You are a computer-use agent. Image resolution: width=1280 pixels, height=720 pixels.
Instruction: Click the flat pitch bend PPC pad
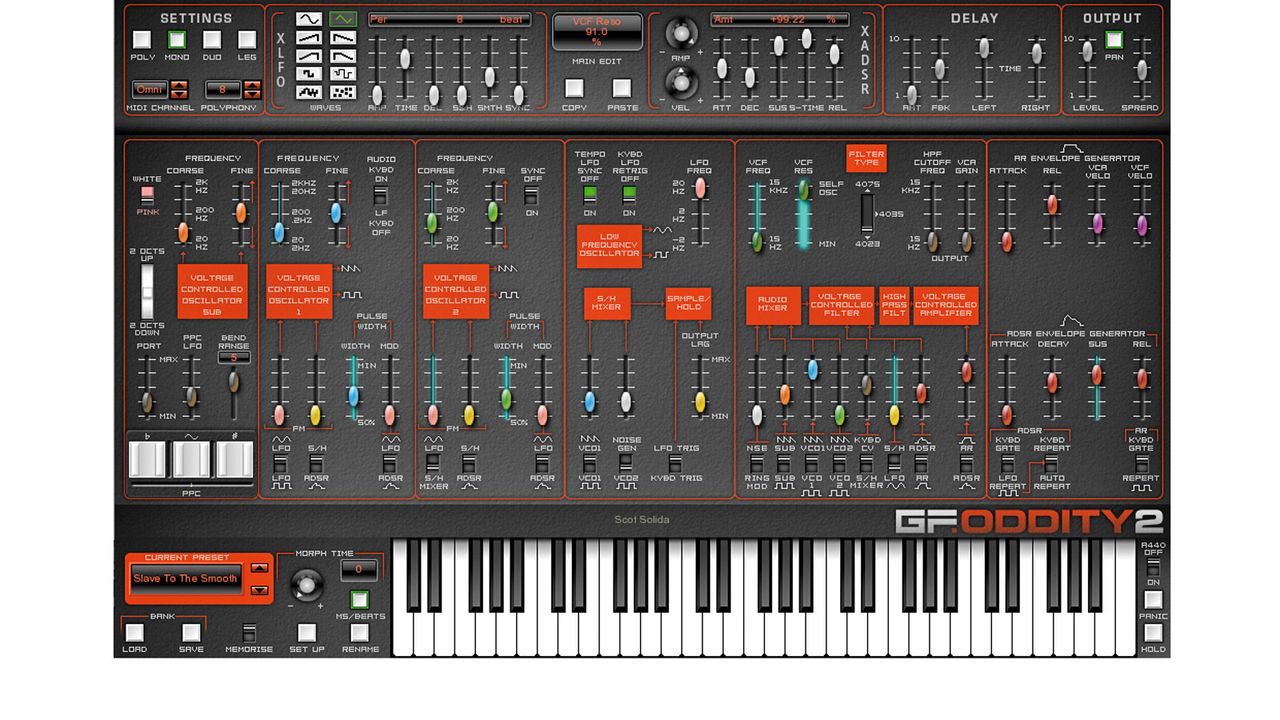(148, 459)
